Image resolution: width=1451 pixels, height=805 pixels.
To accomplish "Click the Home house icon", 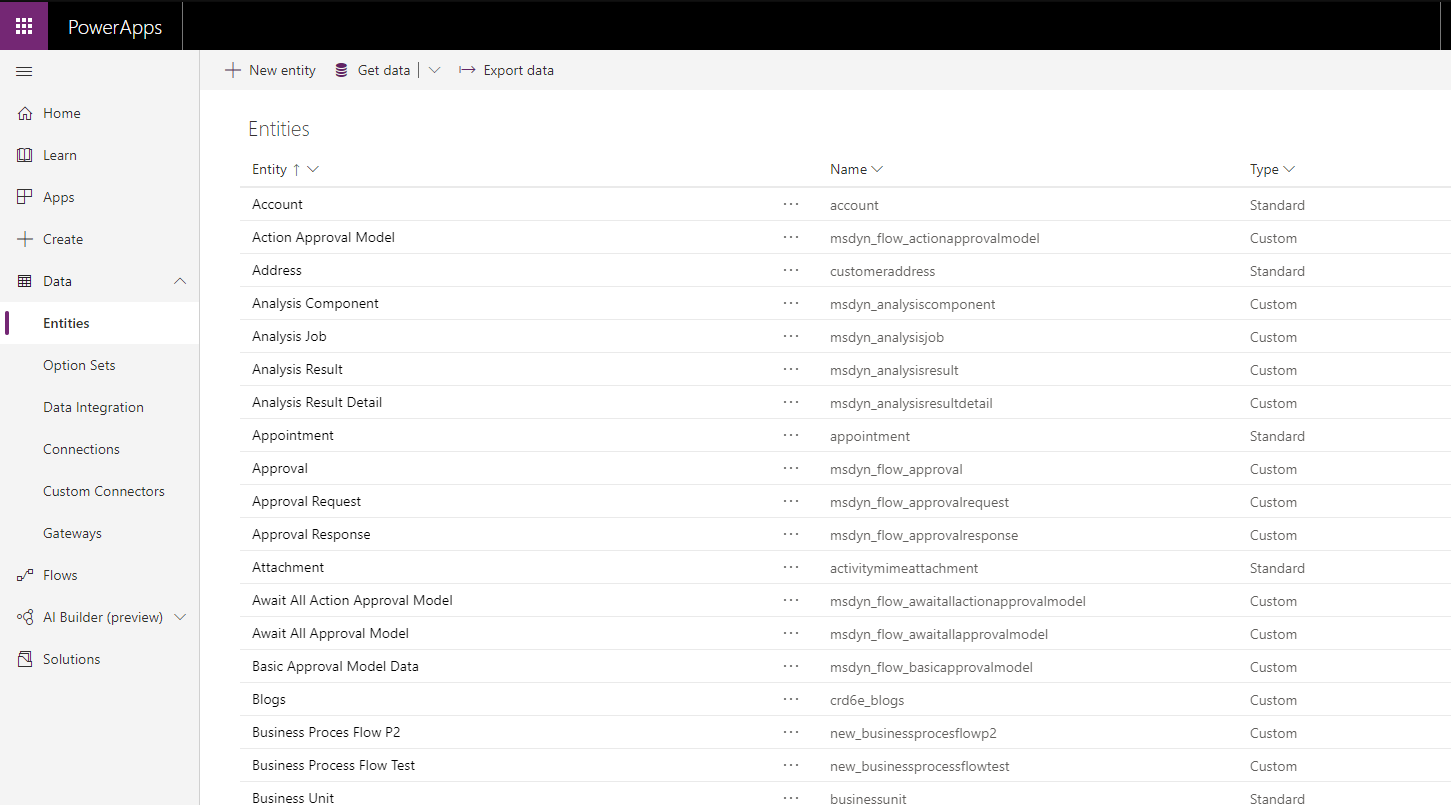I will point(25,114).
